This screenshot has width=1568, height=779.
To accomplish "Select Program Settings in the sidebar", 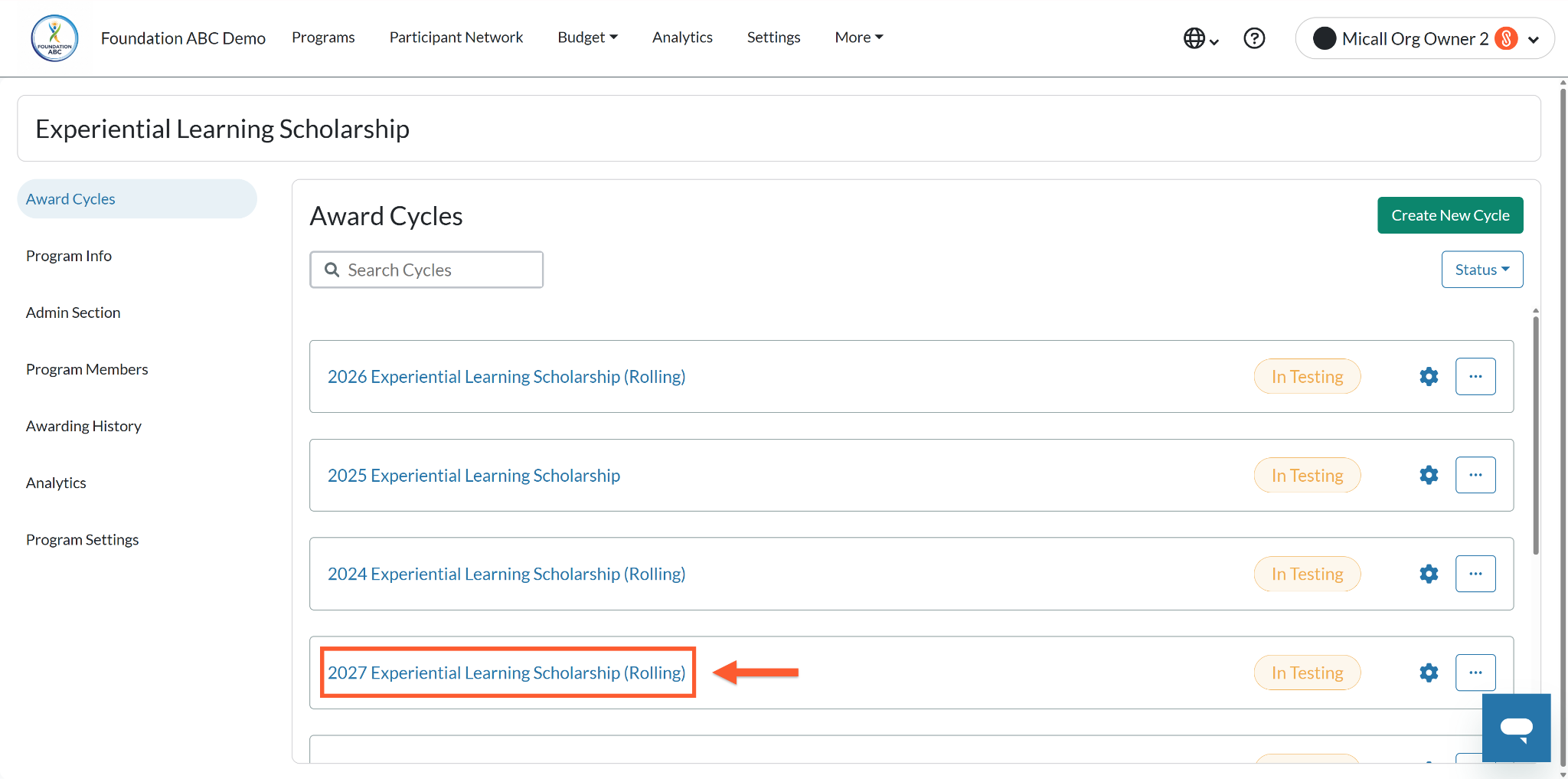I will pyautogui.click(x=83, y=540).
